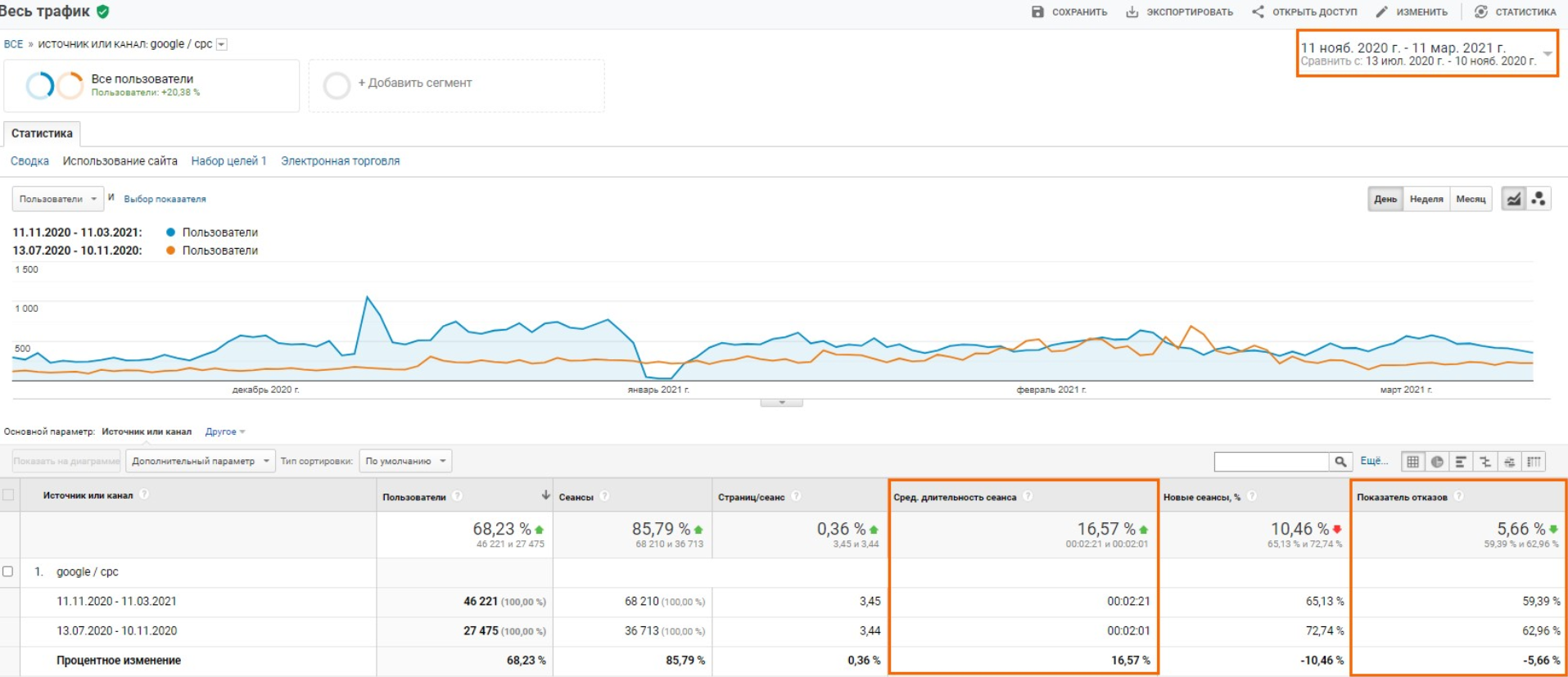Click help icon next to Новые сеансы, %
The image size is (1568, 677).
1251,496
